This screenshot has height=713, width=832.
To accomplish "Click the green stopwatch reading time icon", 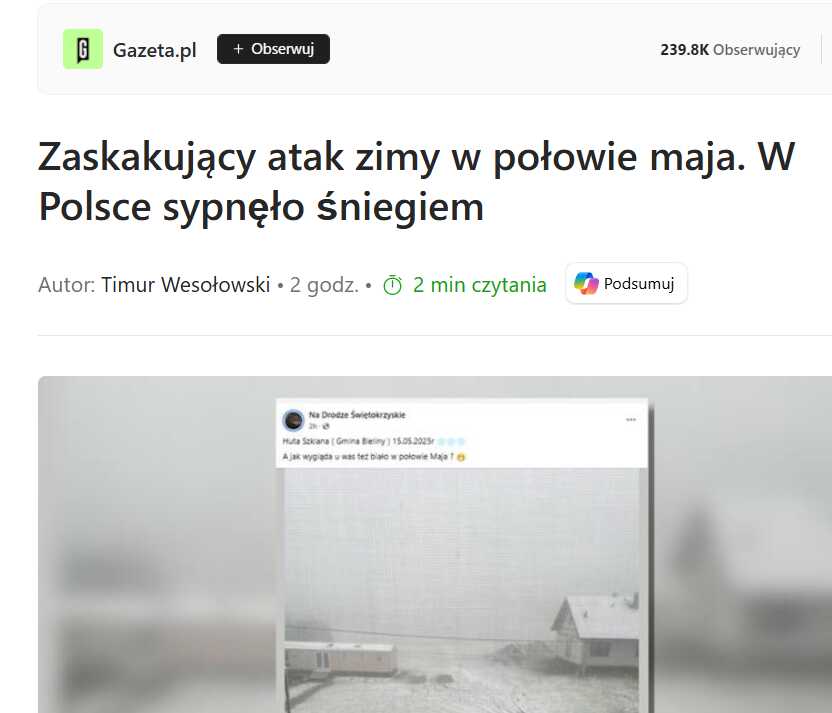I will pyautogui.click(x=393, y=285).
